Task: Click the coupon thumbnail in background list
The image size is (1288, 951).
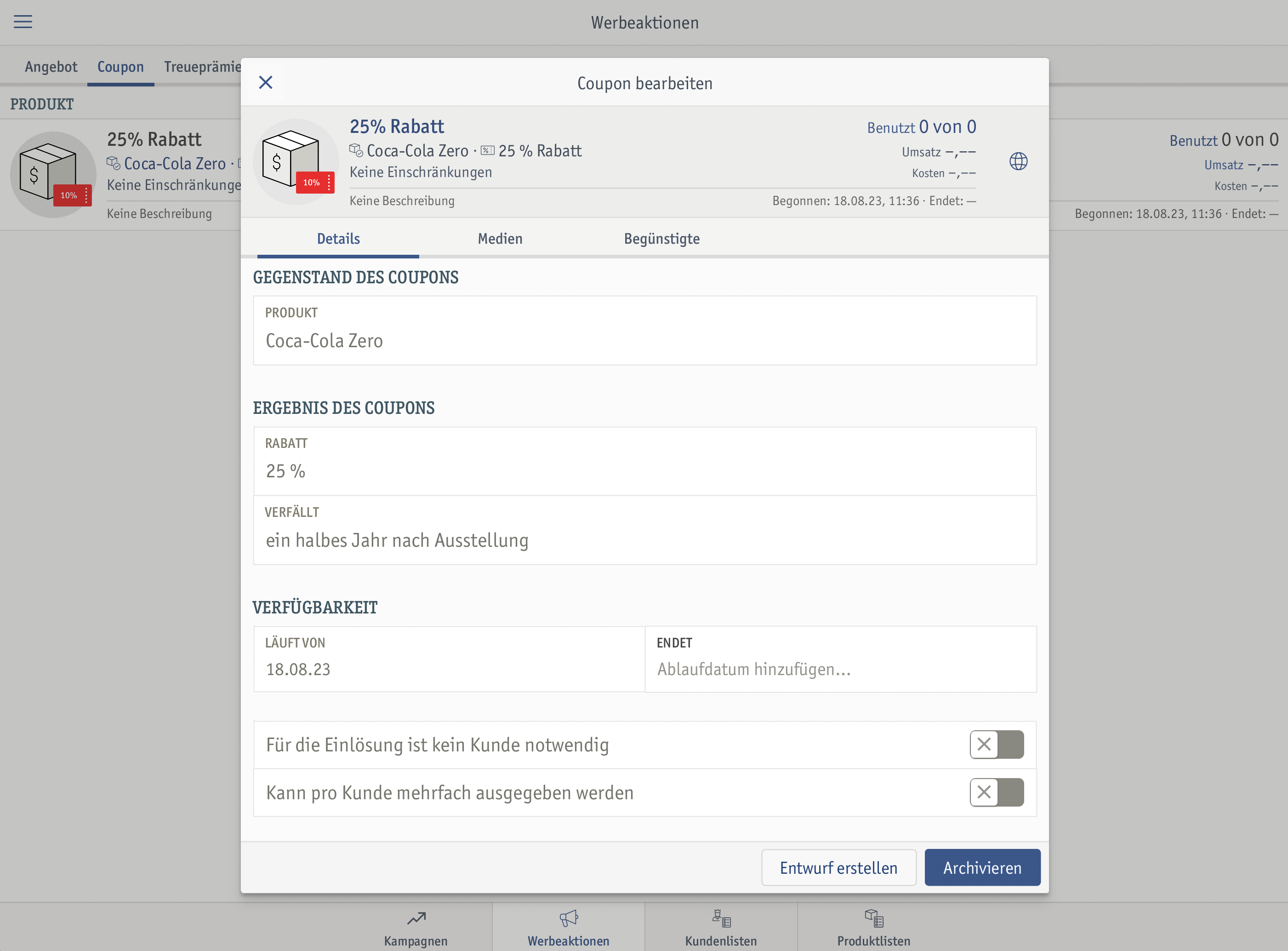Action: pos(53,174)
